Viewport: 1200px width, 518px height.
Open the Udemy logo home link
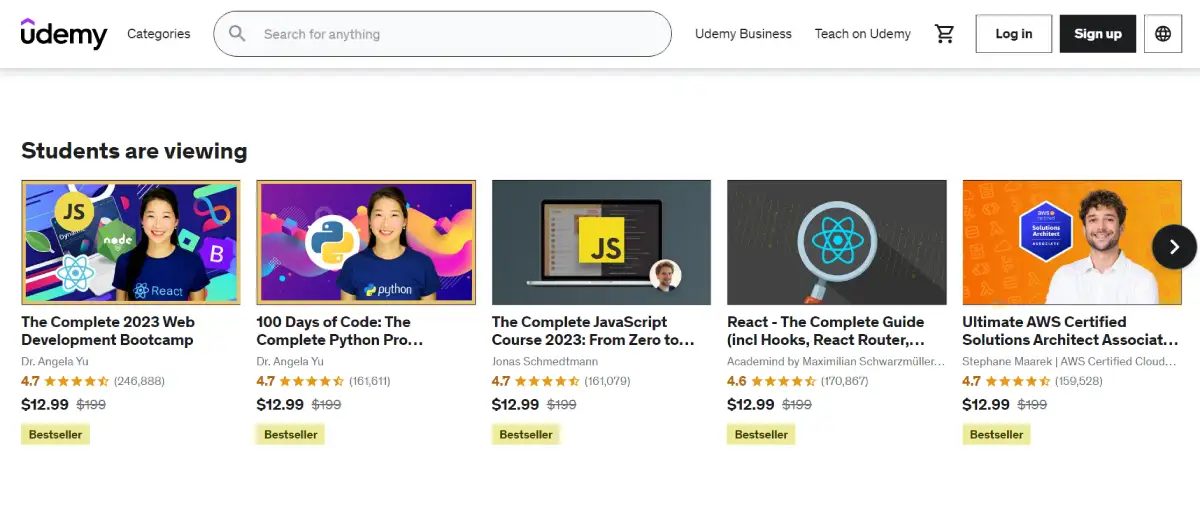pyautogui.click(x=64, y=33)
